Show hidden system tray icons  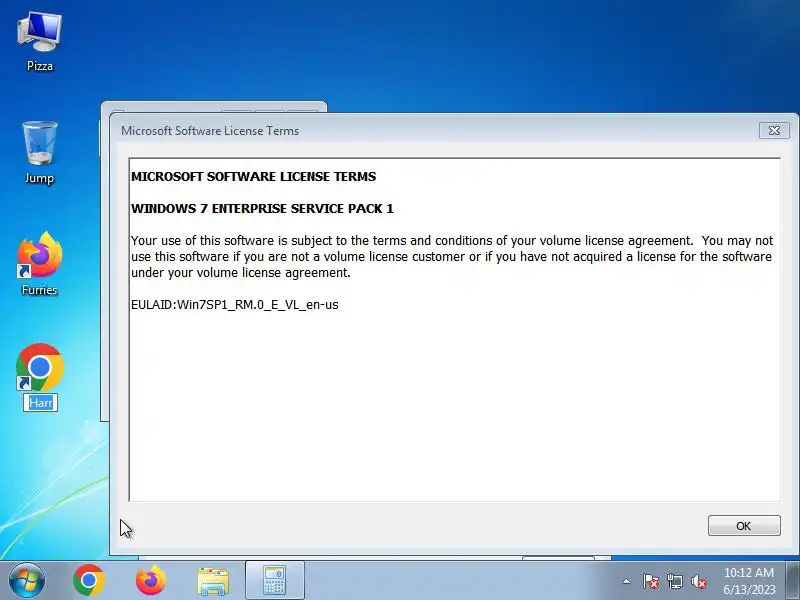627,581
